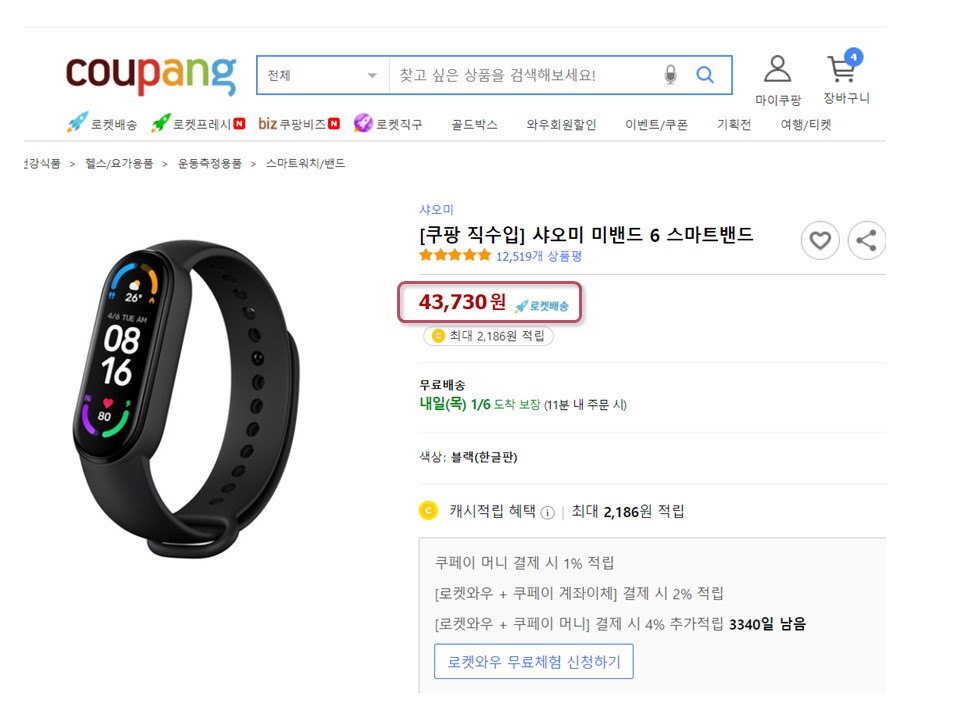Open the 12,519개 상품평 reviews link
The width and height of the screenshot is (960, 720).
(538, 256)
